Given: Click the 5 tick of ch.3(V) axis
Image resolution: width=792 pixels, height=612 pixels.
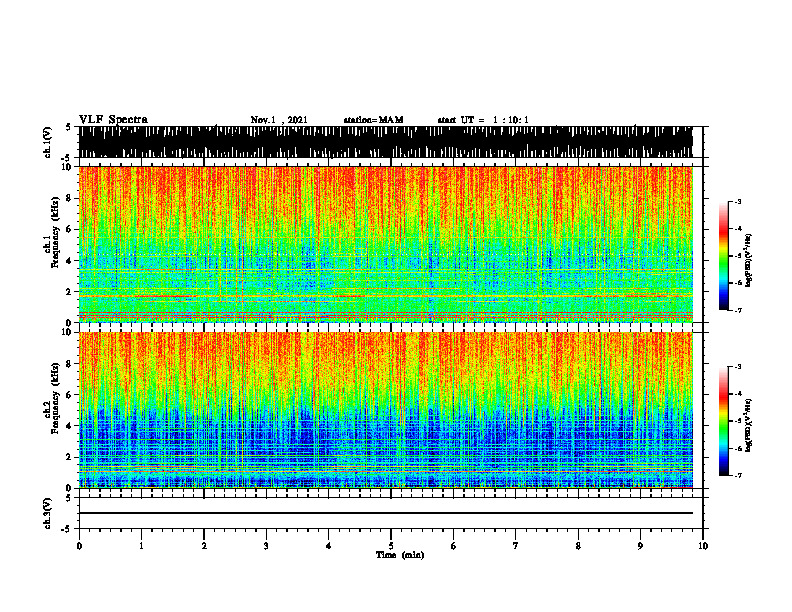Looking at the screenshot, I should click(70, 498).
